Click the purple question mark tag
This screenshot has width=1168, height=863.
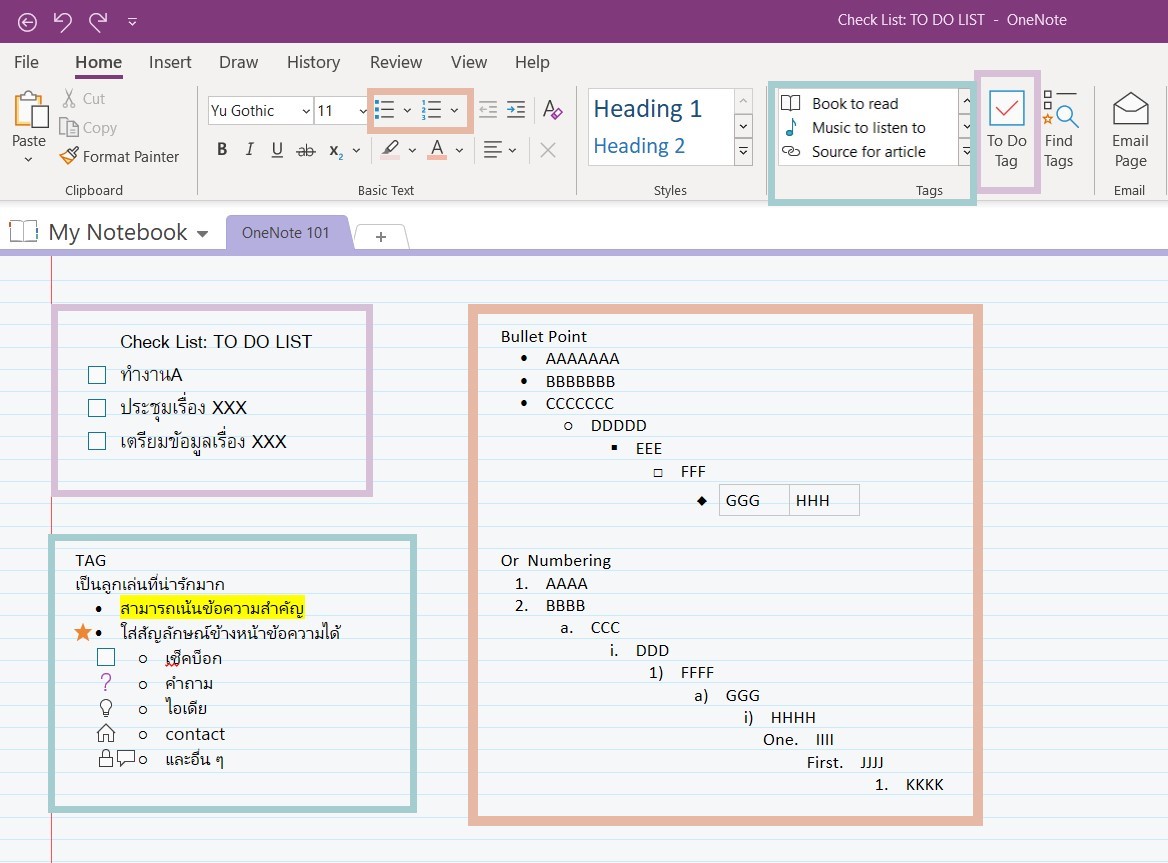click(x=106, y=682)
